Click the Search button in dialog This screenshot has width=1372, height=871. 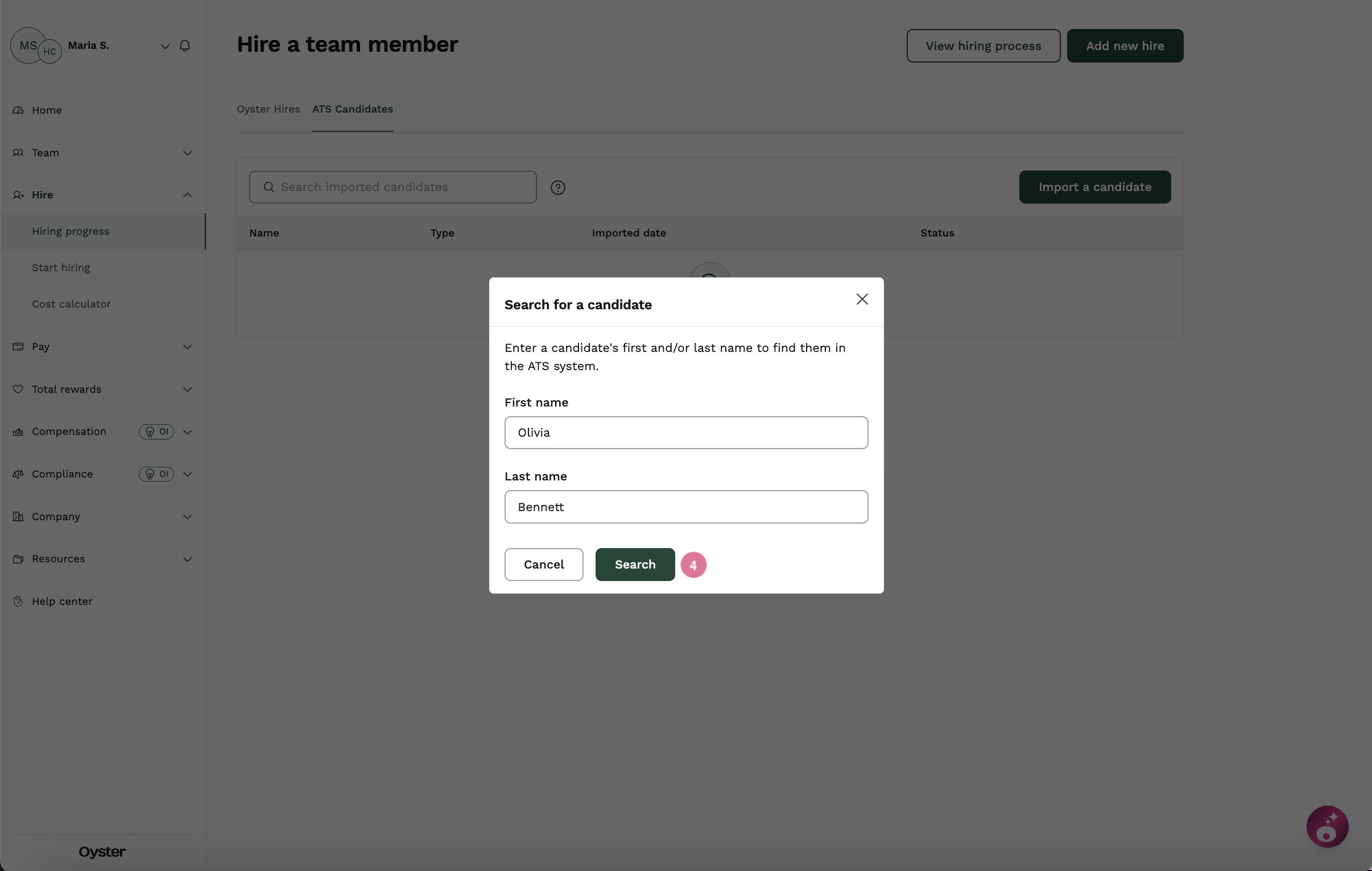coord(635,564)
